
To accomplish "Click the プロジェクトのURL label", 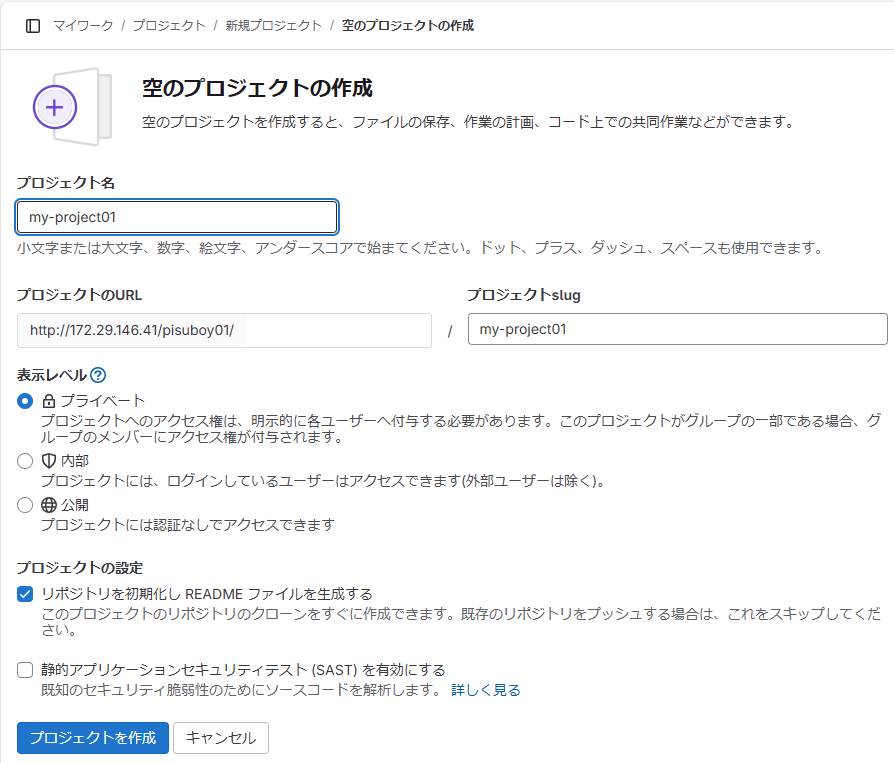I will click(79, 295).
